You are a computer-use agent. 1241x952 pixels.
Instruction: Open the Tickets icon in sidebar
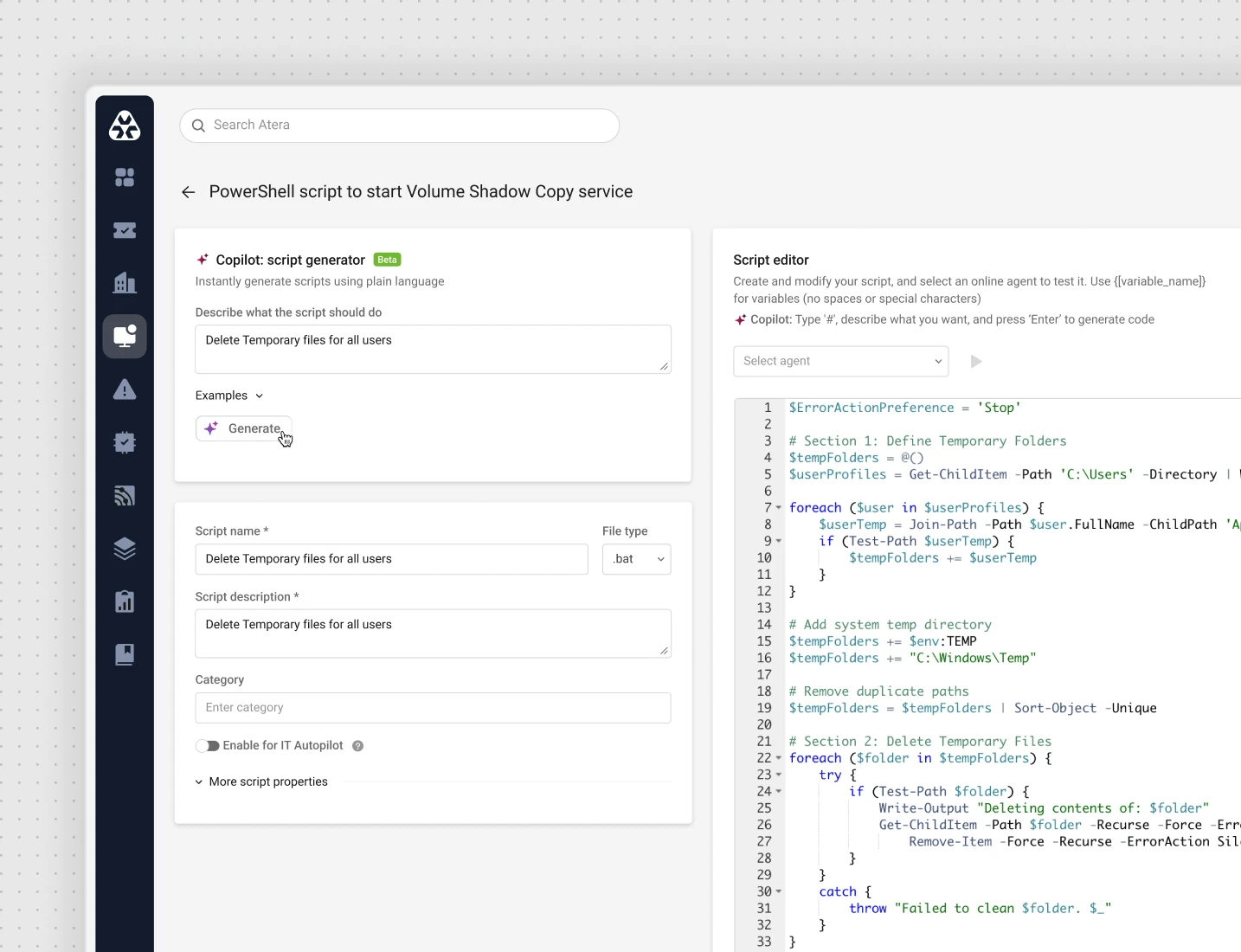[125, 230]
